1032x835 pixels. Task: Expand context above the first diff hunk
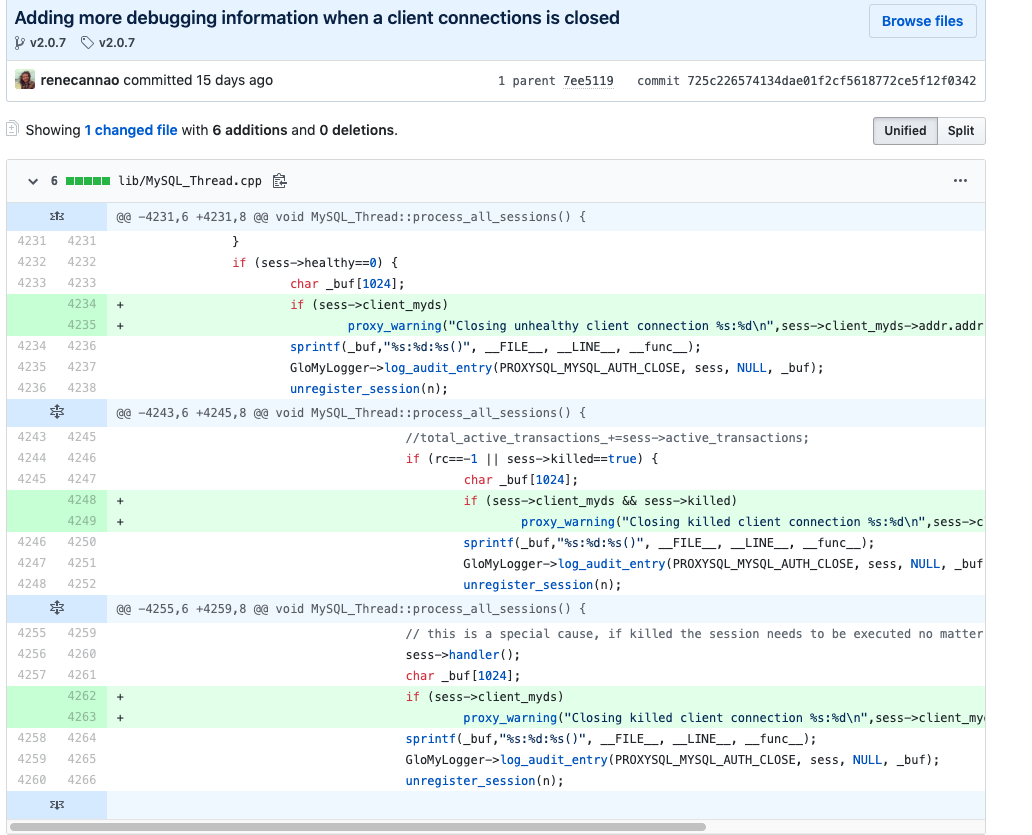click(x=57, y=216)
